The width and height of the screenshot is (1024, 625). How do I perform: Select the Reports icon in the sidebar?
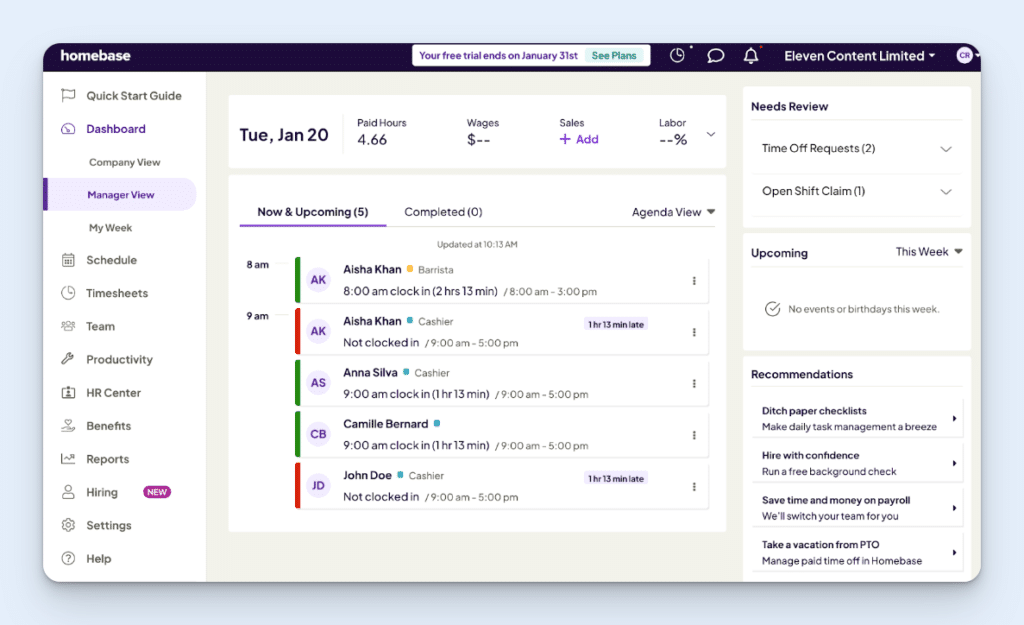click(67, 459)
